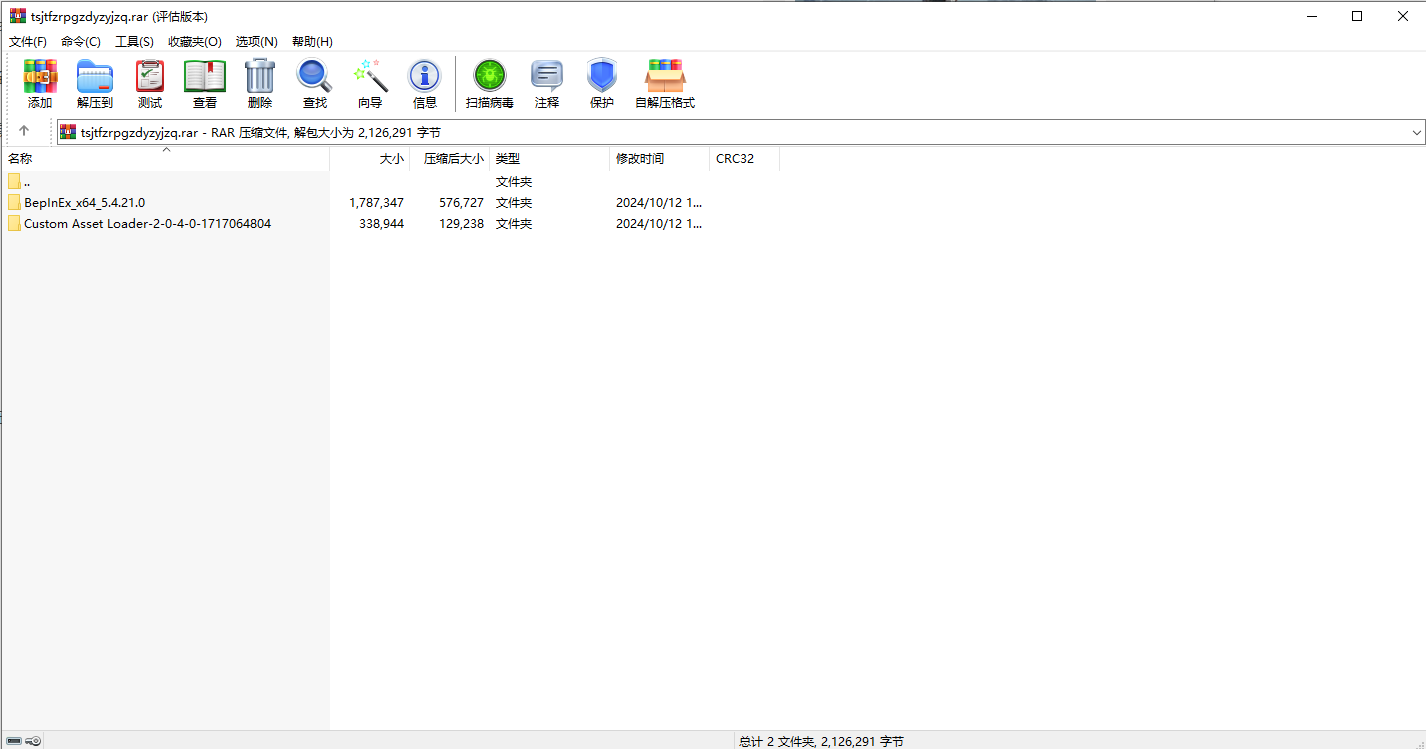Click the Protect (保护) shield icon
1426x749 pixels.
coord(602,76)
